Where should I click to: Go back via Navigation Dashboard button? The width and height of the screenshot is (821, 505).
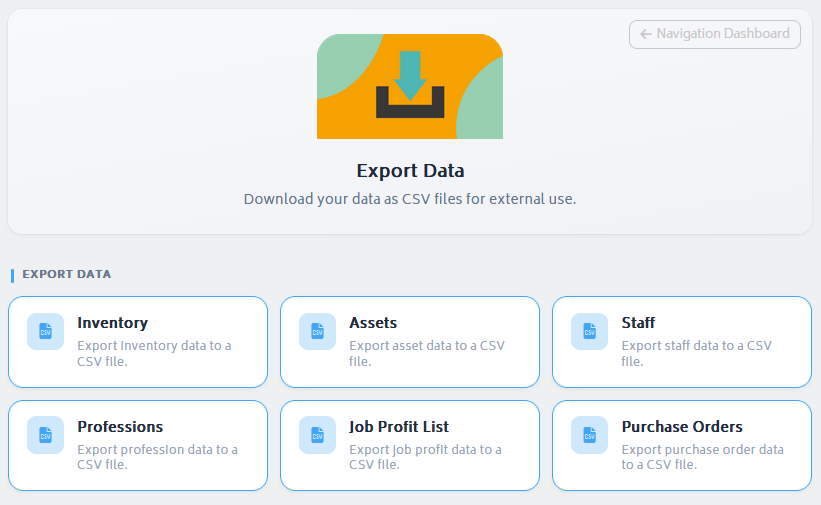pyautogui.click(x=715, y=34)
